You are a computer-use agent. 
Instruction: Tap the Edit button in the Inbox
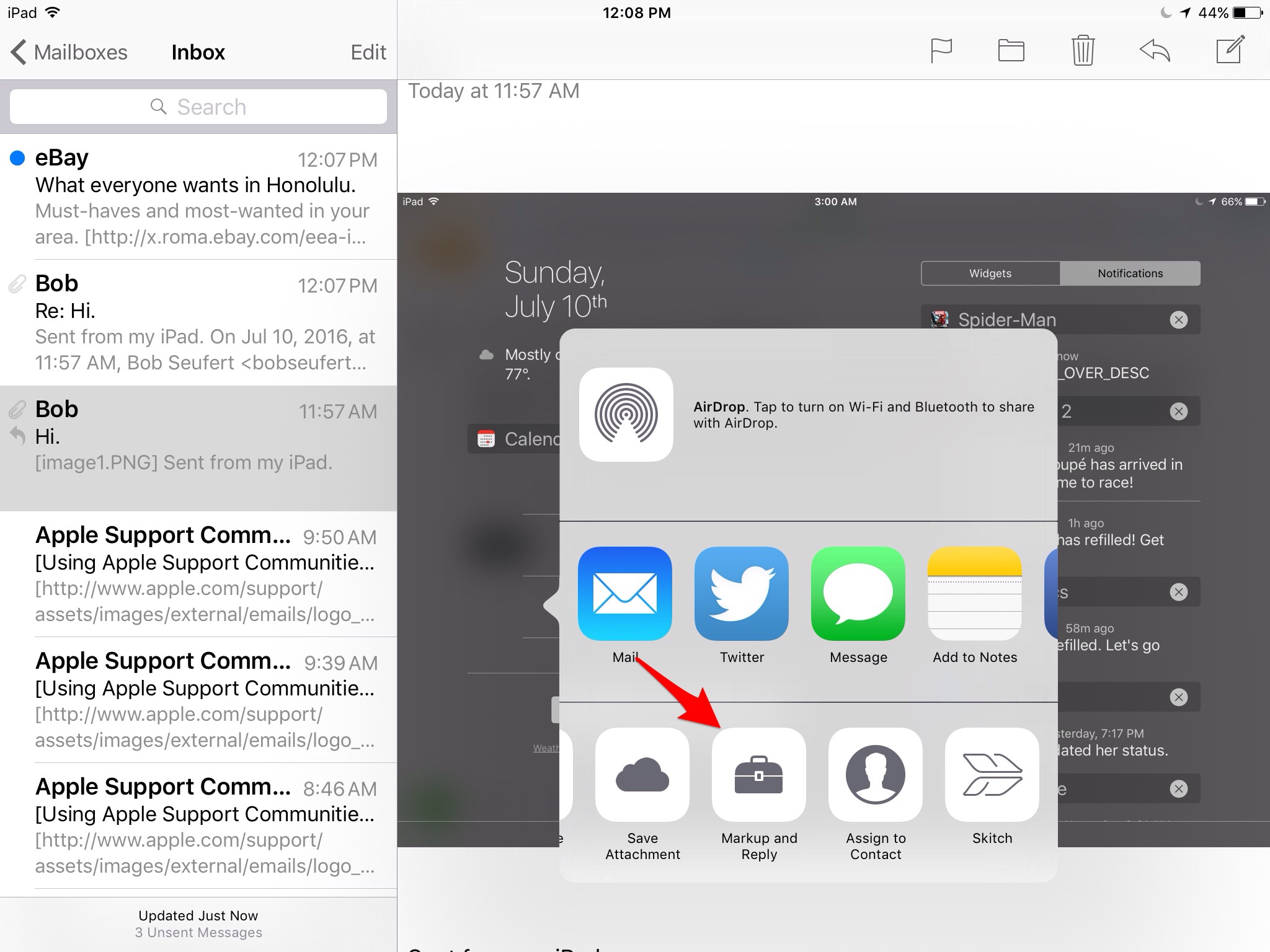click(x=368, y=52)
